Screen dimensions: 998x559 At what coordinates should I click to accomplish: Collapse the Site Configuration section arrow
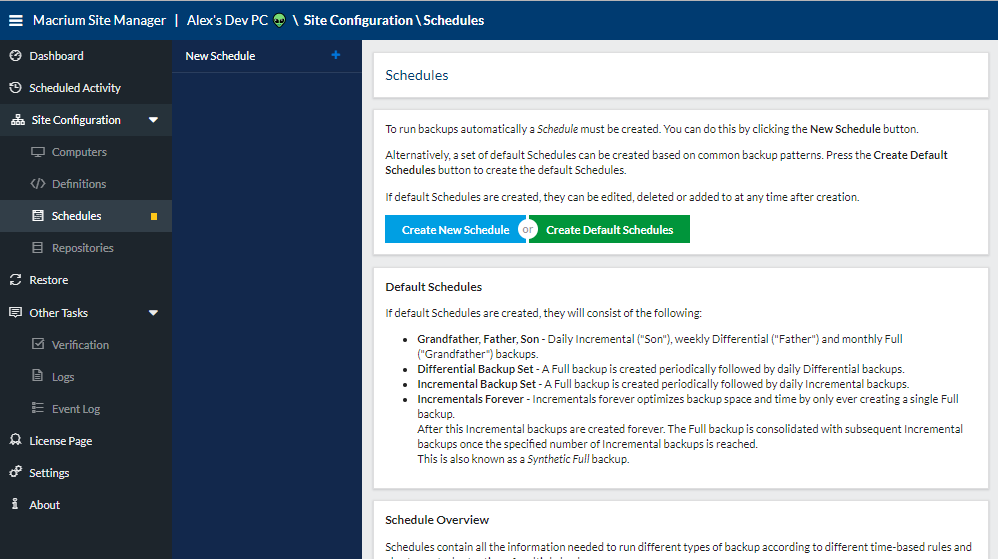coord(153,120)
